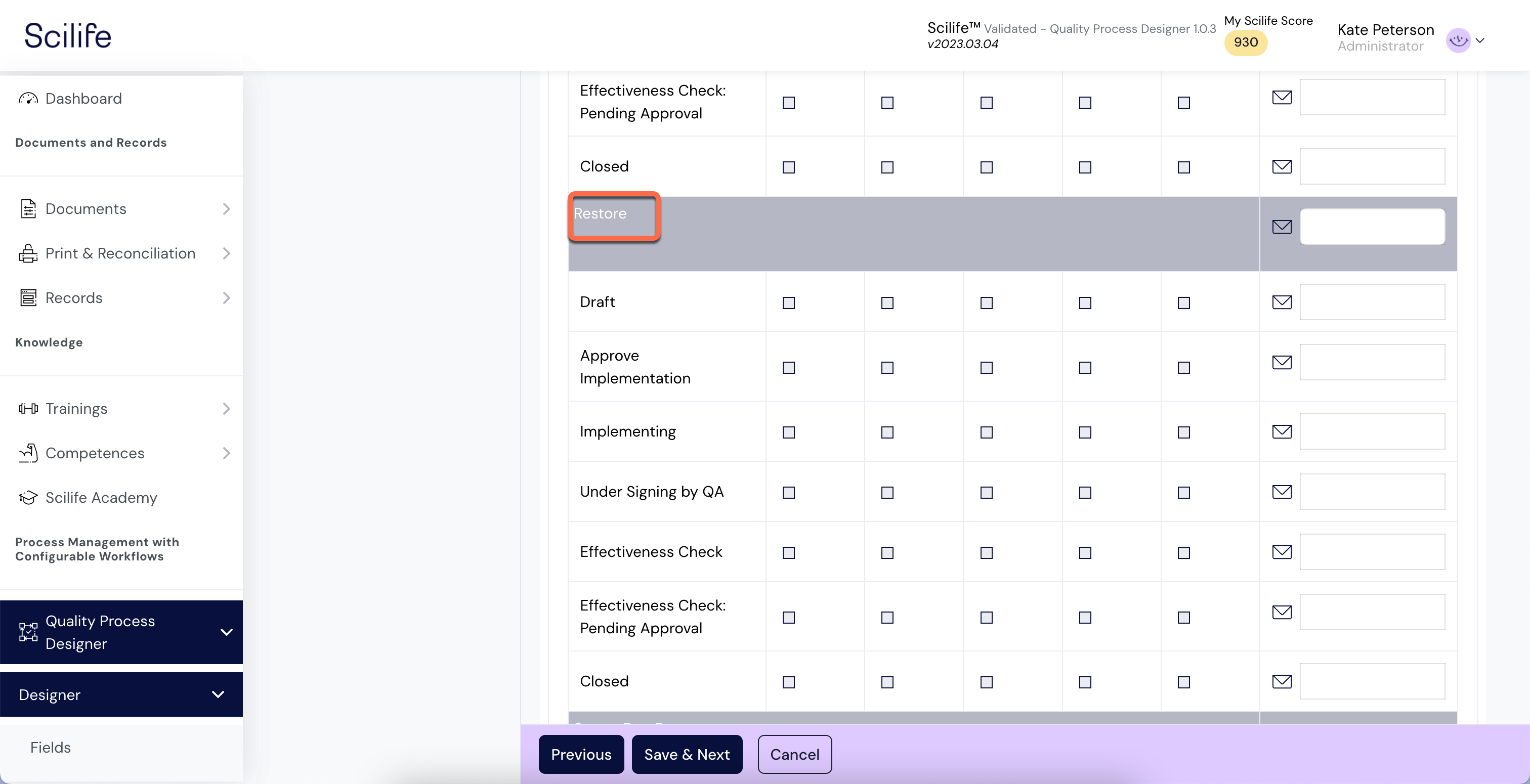Tick the first checkbox in the Implementing row

pos(788,432)
